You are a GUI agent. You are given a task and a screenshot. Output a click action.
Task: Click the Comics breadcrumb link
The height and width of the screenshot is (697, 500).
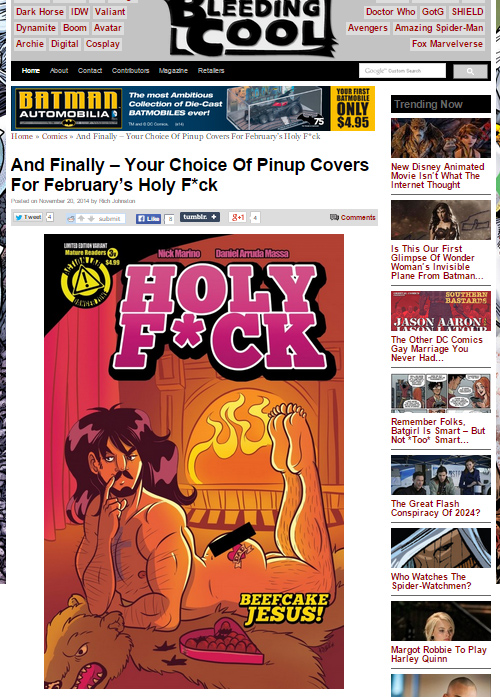coord(54,136)
